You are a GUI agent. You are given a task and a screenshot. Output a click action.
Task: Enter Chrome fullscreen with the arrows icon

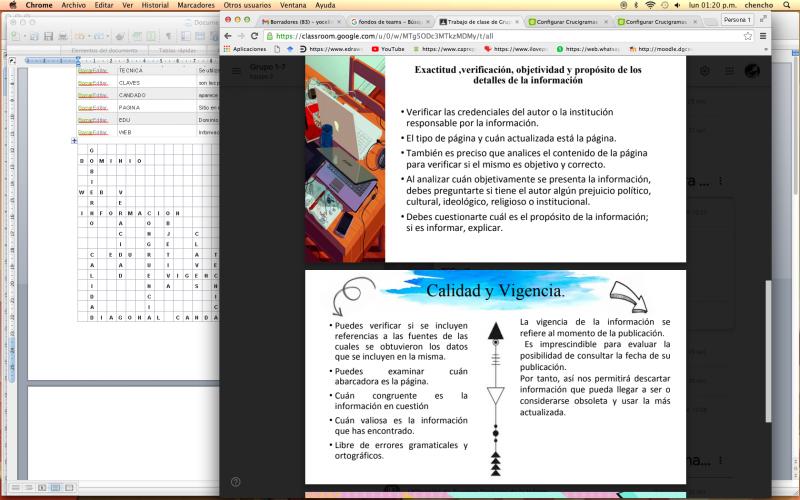[x=763, y=19]
